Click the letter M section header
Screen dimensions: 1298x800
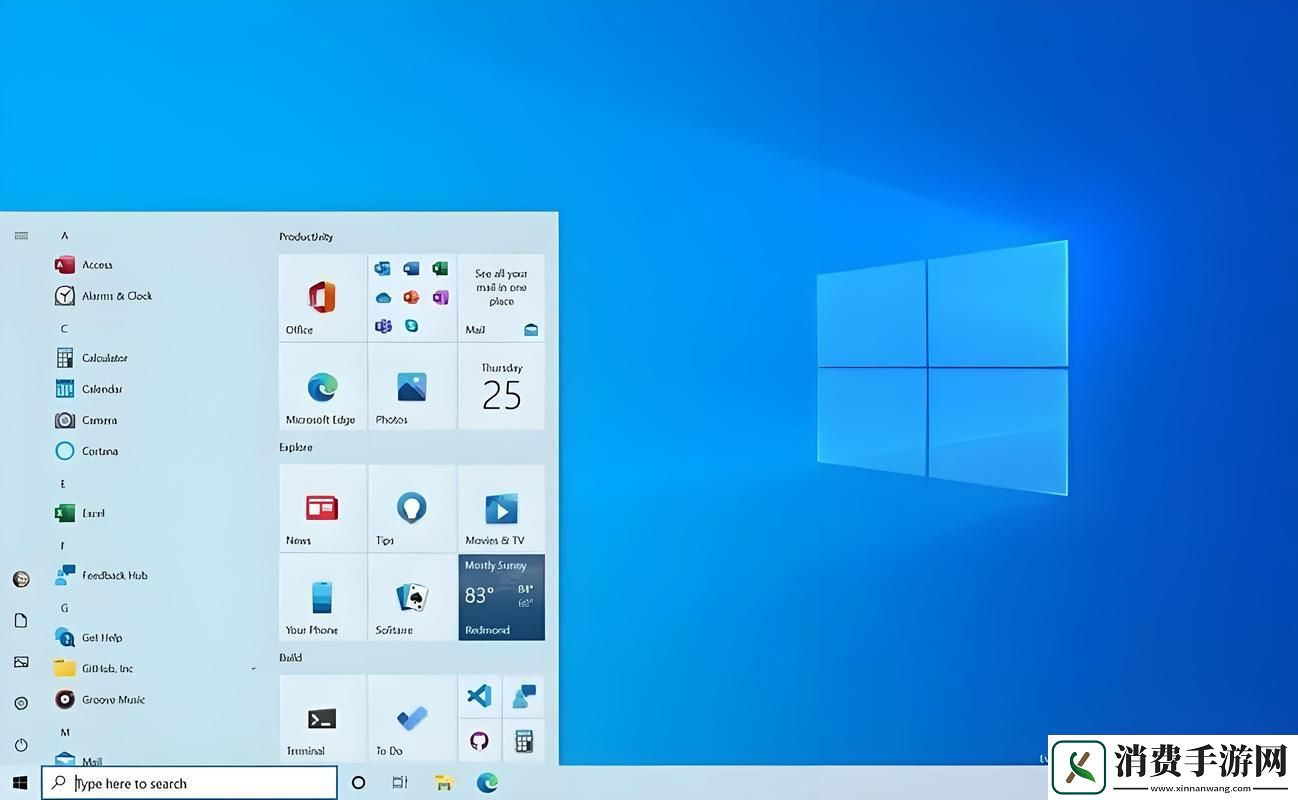point(64,731)
